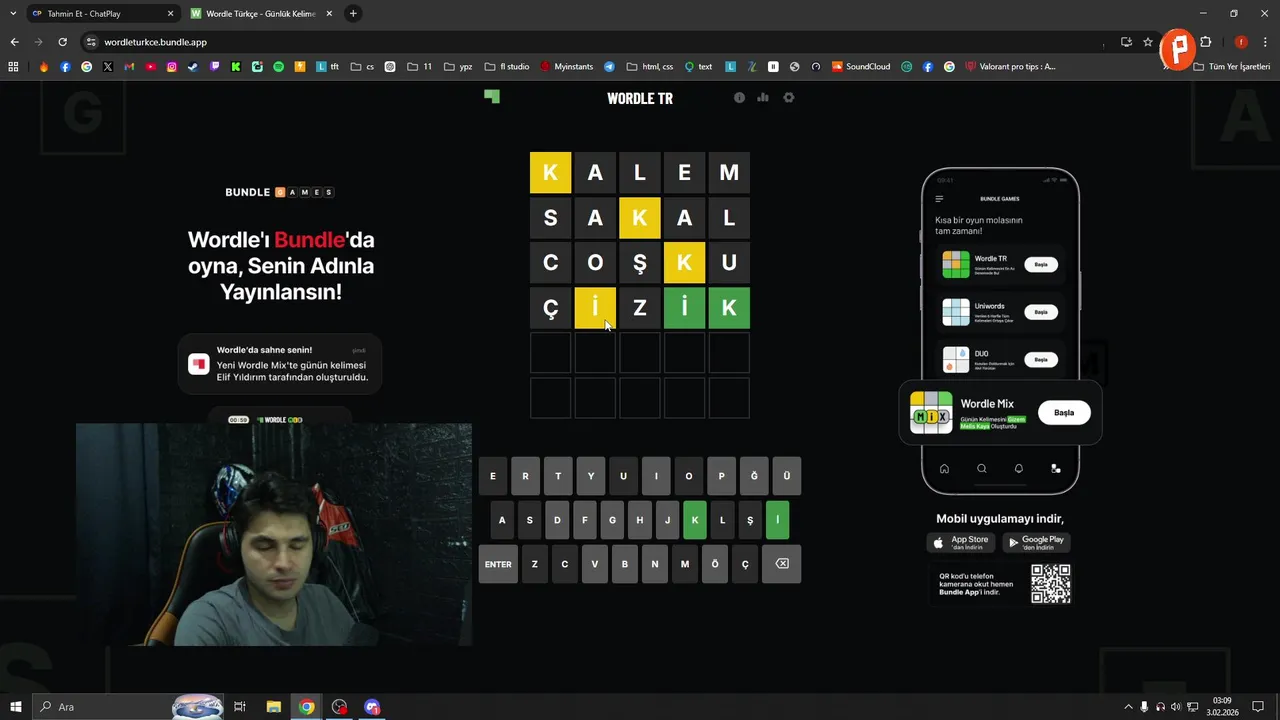
Task: Open the Spotify bookmark
Action: coord(279,67)
